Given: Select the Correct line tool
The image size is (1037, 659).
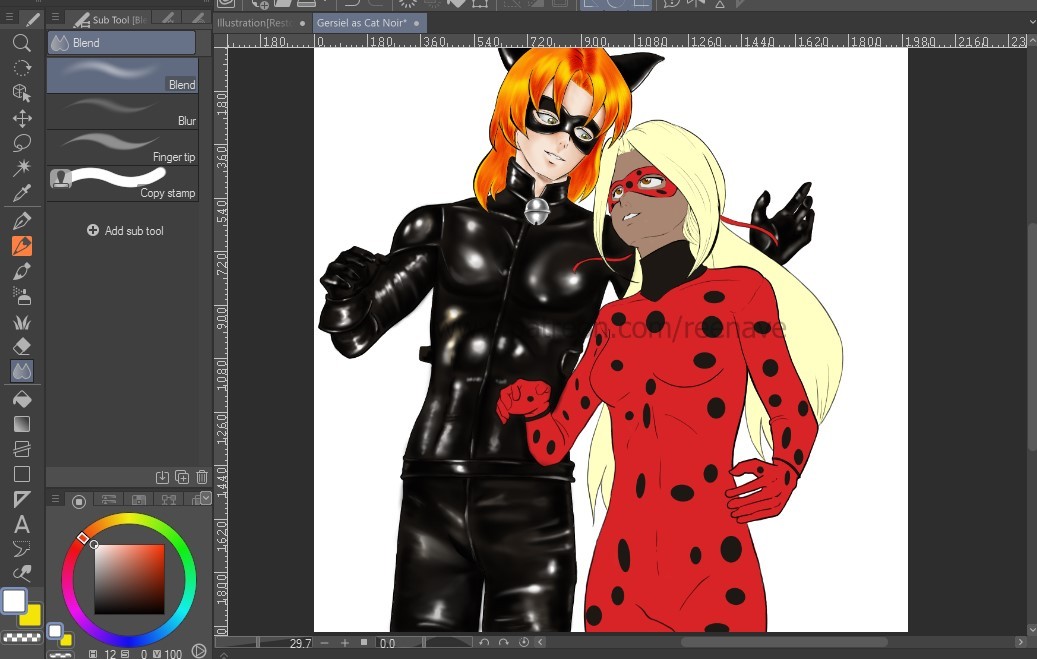Looking at the screenshot, I should click(x=22, y=572).
